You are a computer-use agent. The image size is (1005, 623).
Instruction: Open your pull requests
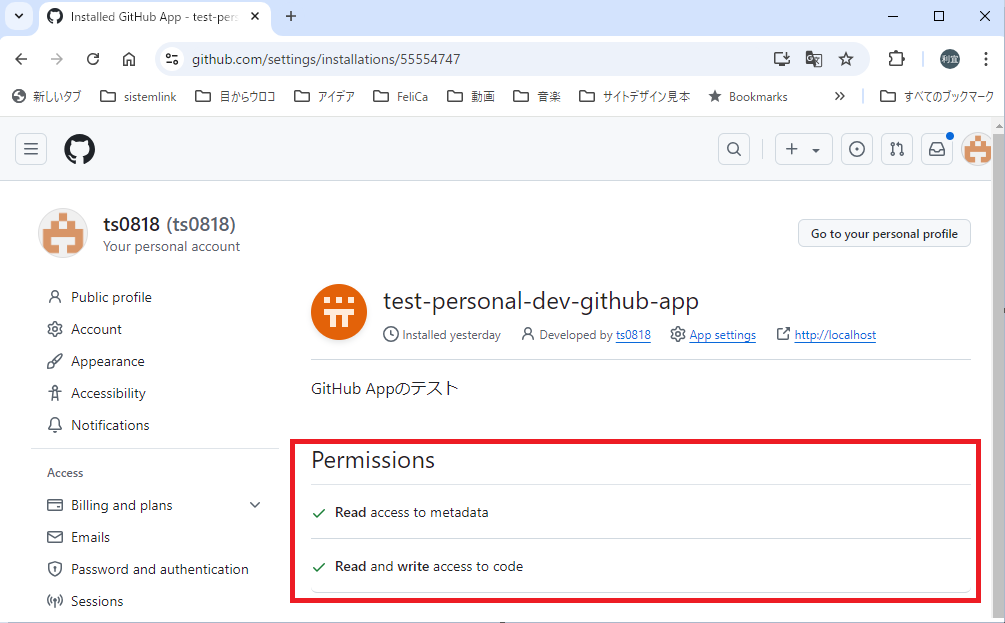pos(896,148)
